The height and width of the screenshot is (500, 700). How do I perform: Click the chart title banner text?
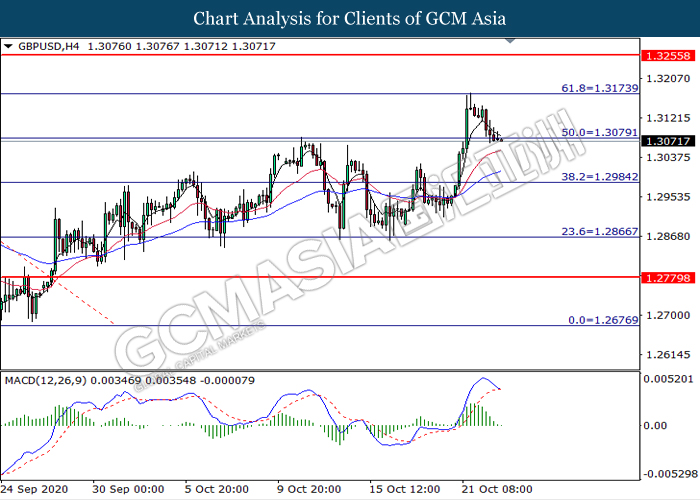click(349, 19)
